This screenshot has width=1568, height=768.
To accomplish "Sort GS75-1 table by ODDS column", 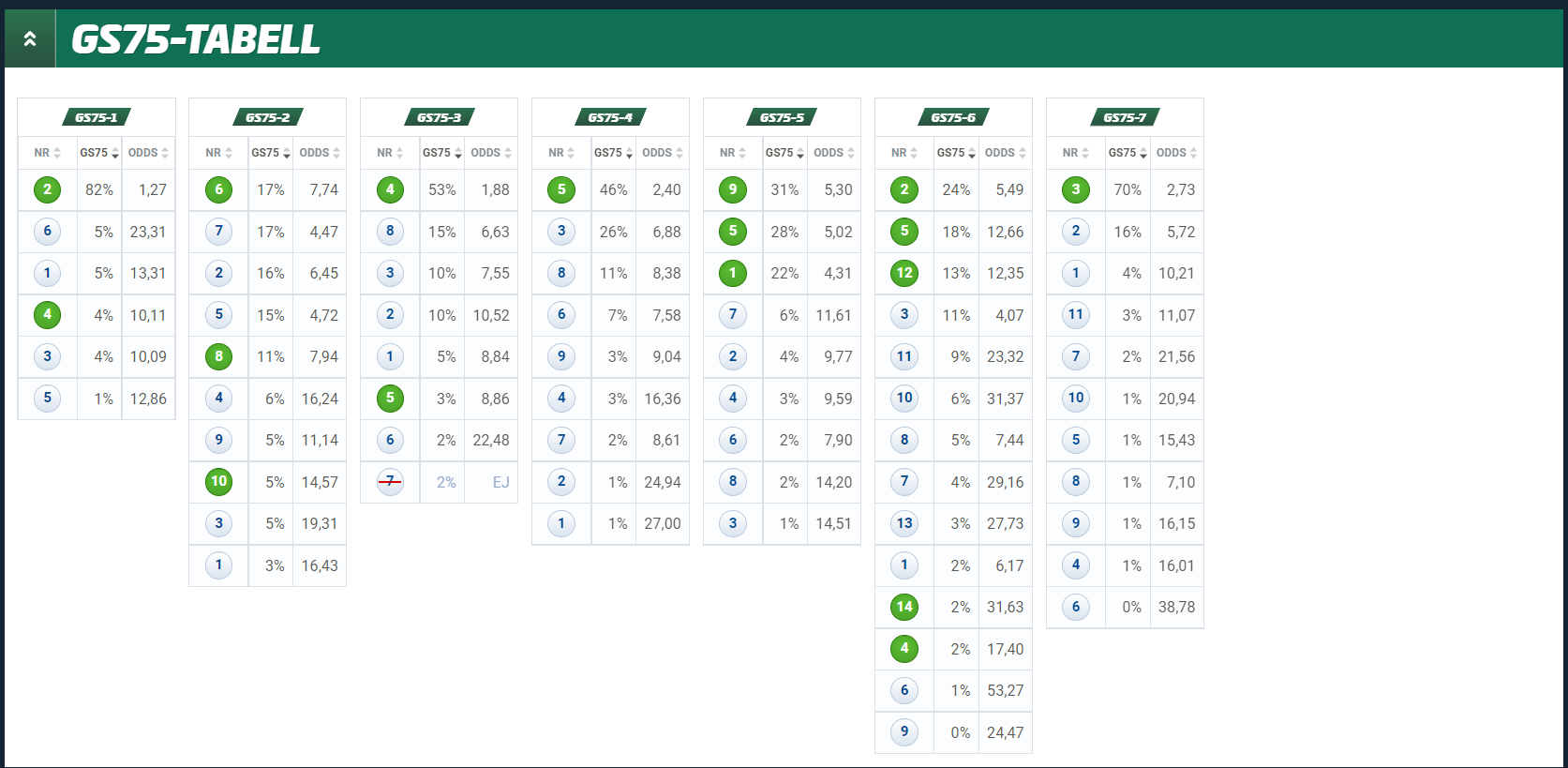I will coord(148,153).
